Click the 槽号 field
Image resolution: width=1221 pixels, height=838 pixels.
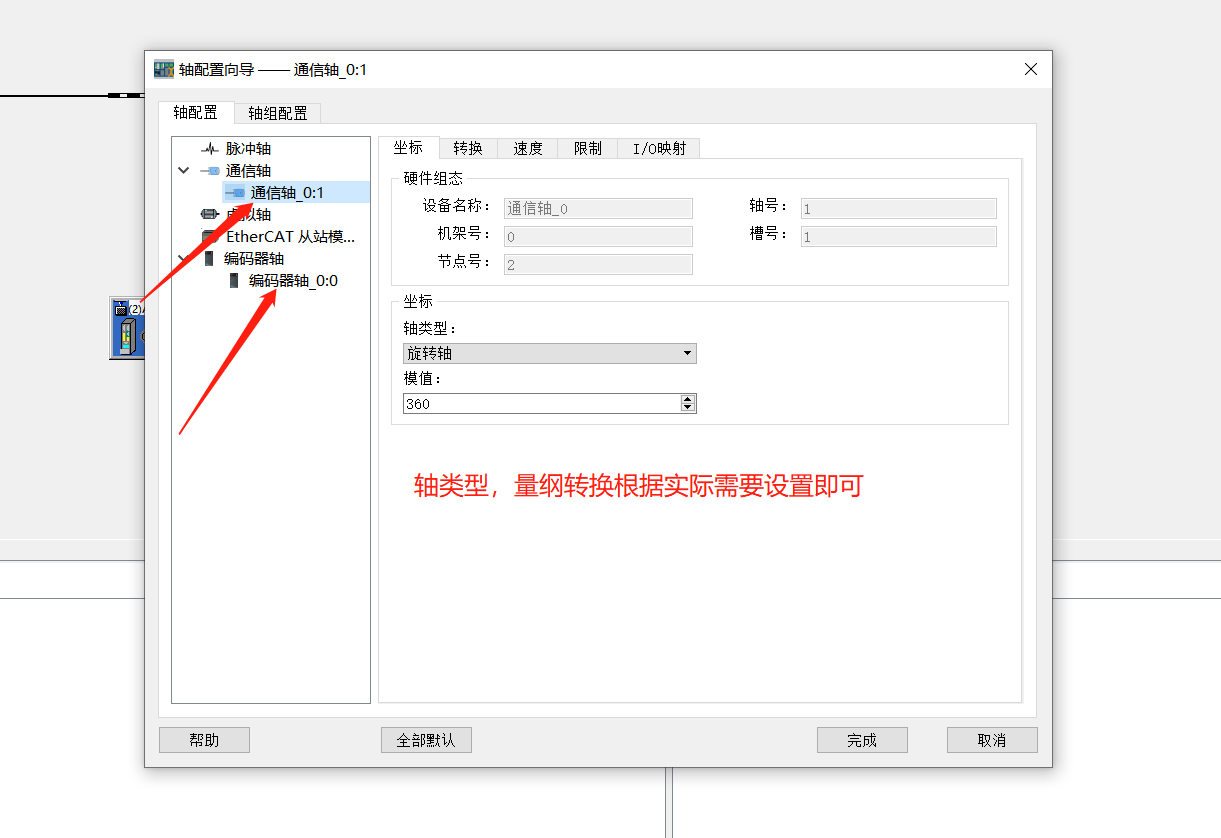point(898,236)
